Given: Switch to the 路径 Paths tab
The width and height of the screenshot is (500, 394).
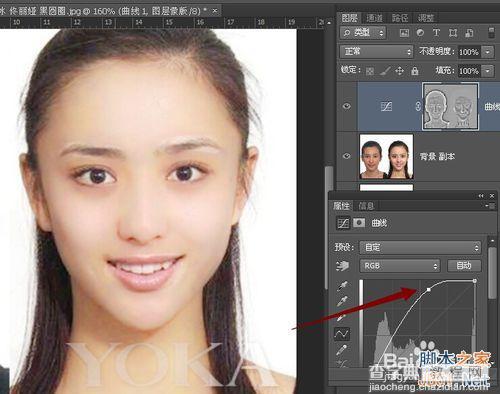Looking at the screenshot, I should 400,18.
